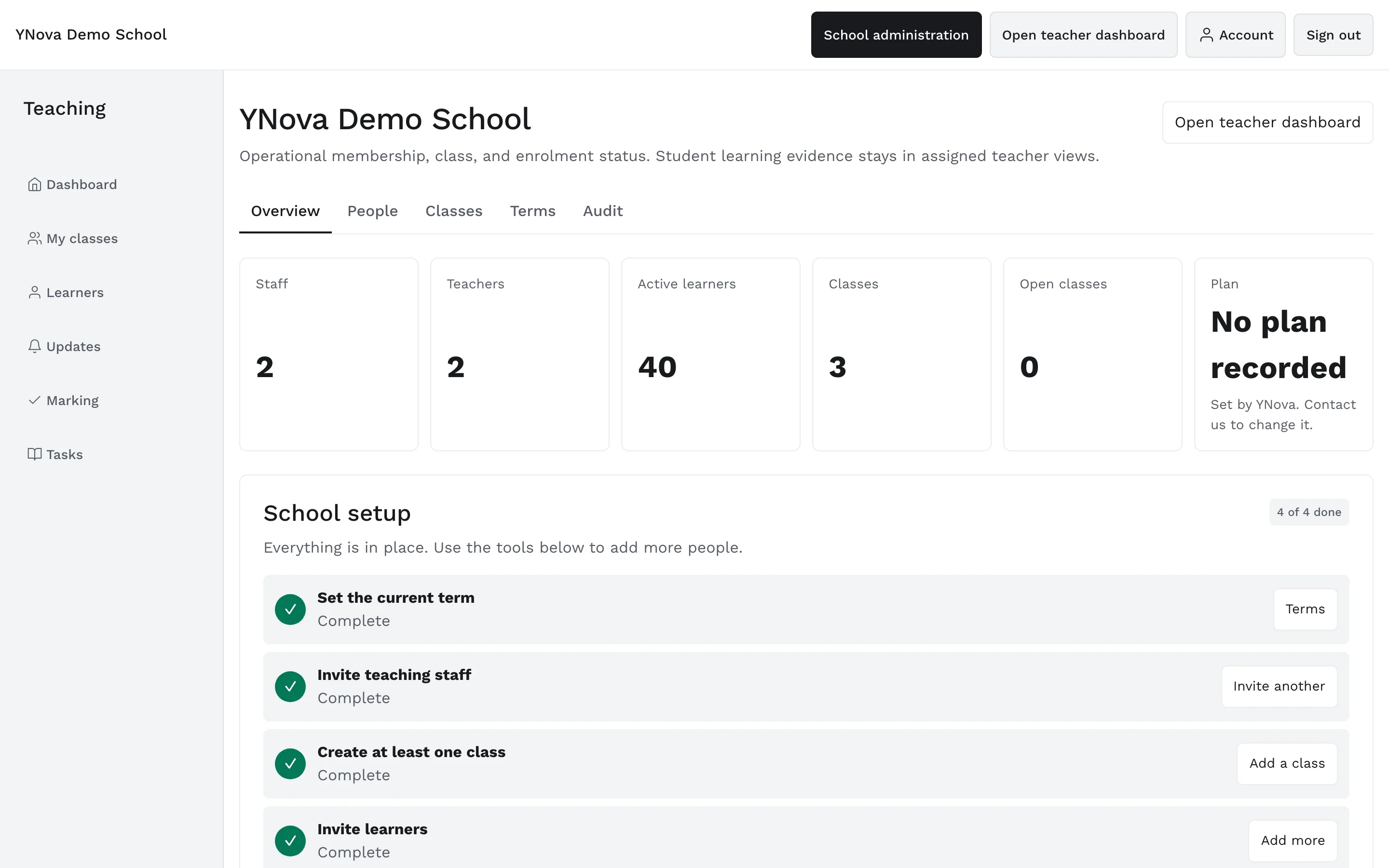Click the Dashboard home icon in sidebar
Screen dimensions: 1389x868
[x=34, y=184]
